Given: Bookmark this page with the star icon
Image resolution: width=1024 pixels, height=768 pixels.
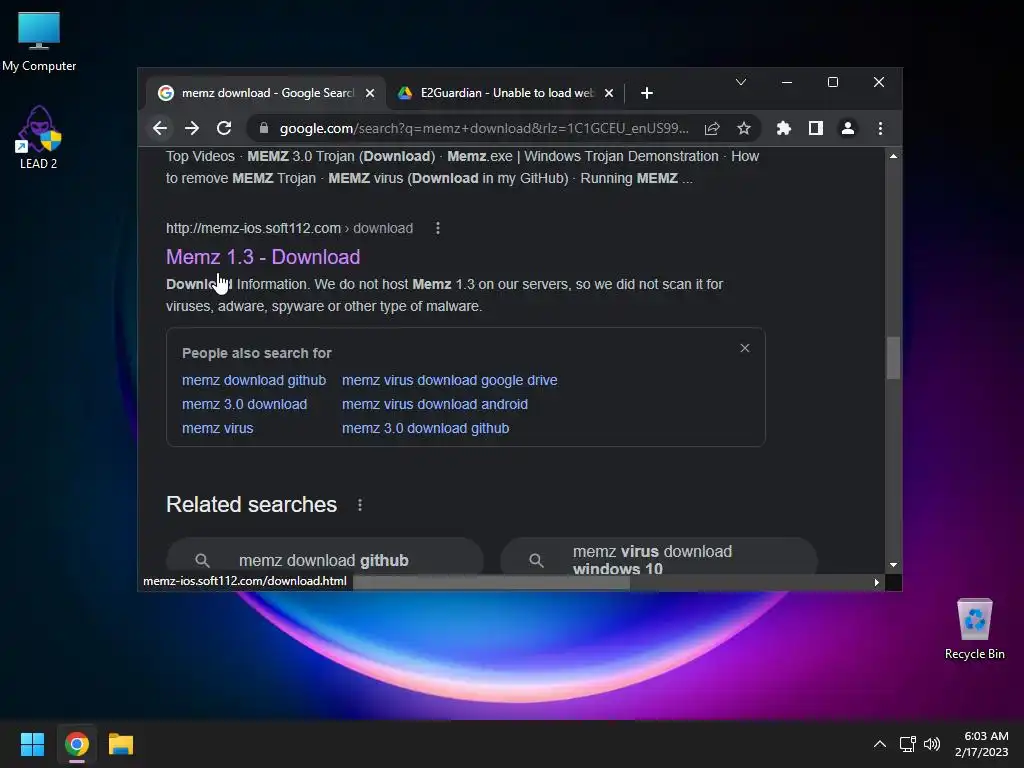Looking at the screenshot, I should (x=744, y=129).
